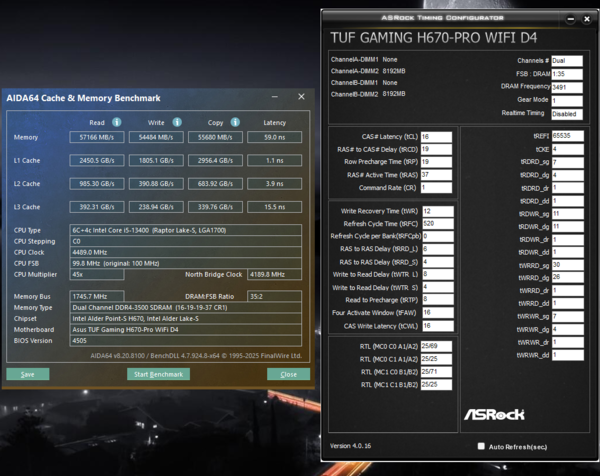
Task: Select the Realtime Timing field showing Disabled
Action: [x=567, y=114]
